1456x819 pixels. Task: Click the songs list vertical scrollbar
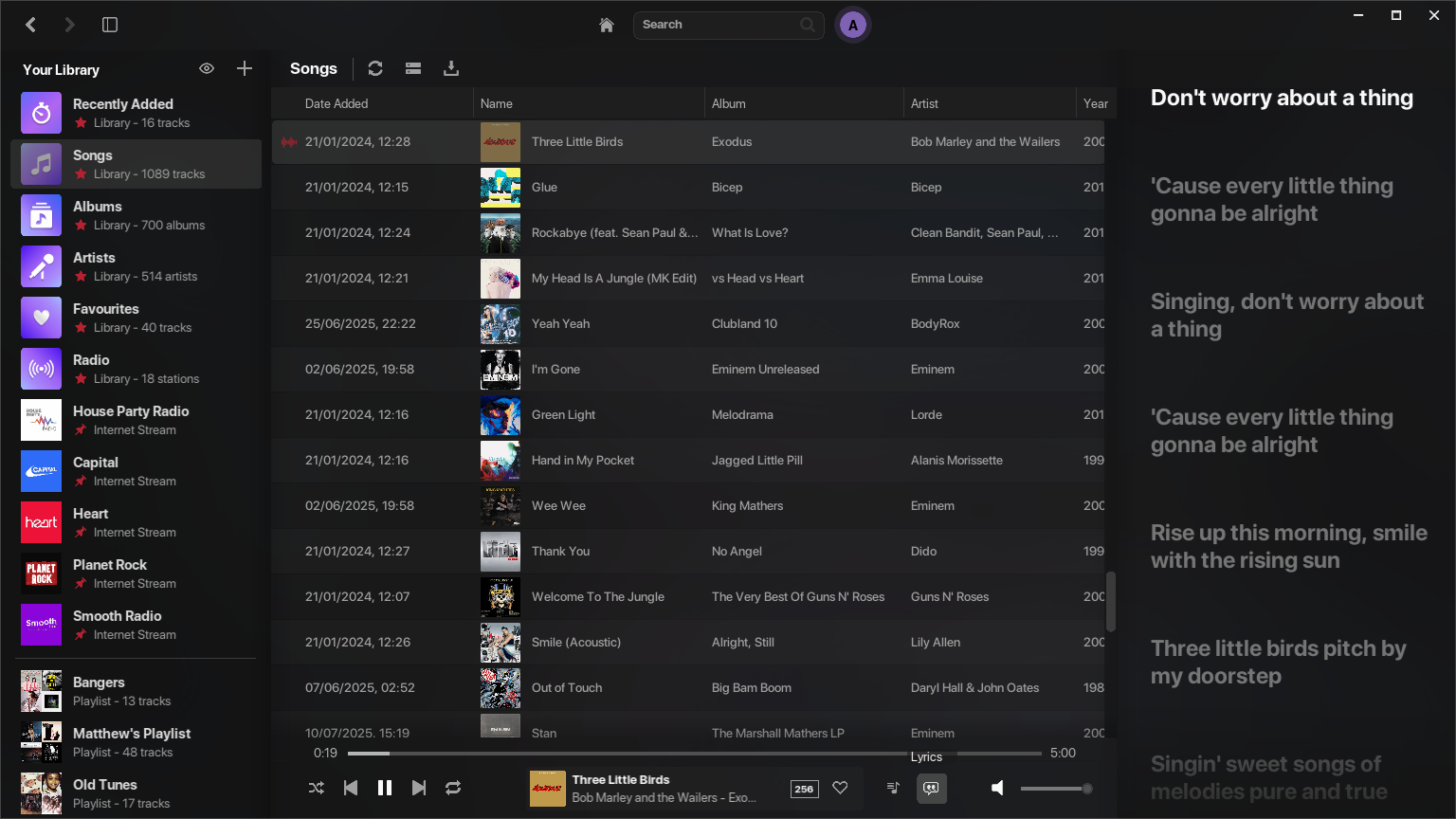(1111, 601)
